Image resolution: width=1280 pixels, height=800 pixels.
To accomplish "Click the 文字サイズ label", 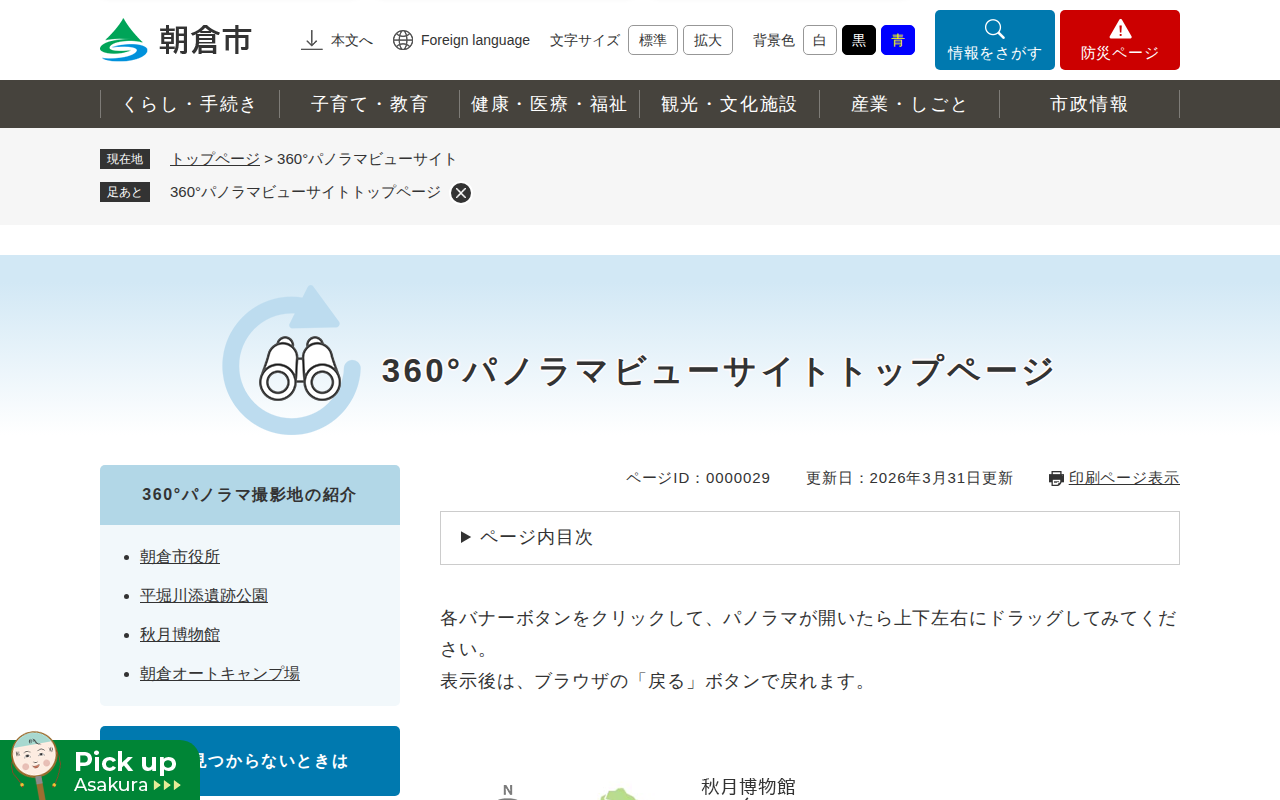I will (x=585, y=40).
